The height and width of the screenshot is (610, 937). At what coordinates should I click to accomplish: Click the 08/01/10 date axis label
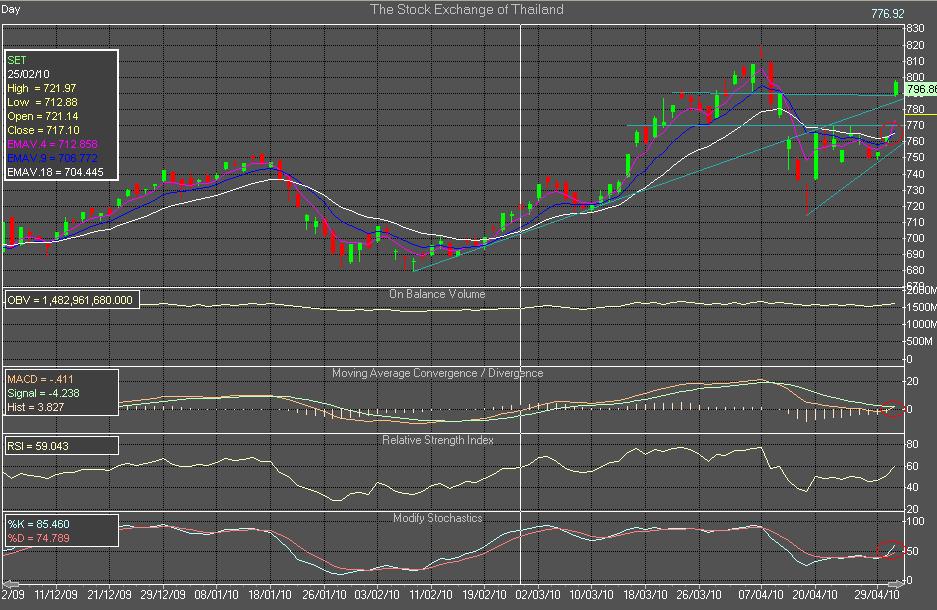pyautogui.click(x=216, y=595)
